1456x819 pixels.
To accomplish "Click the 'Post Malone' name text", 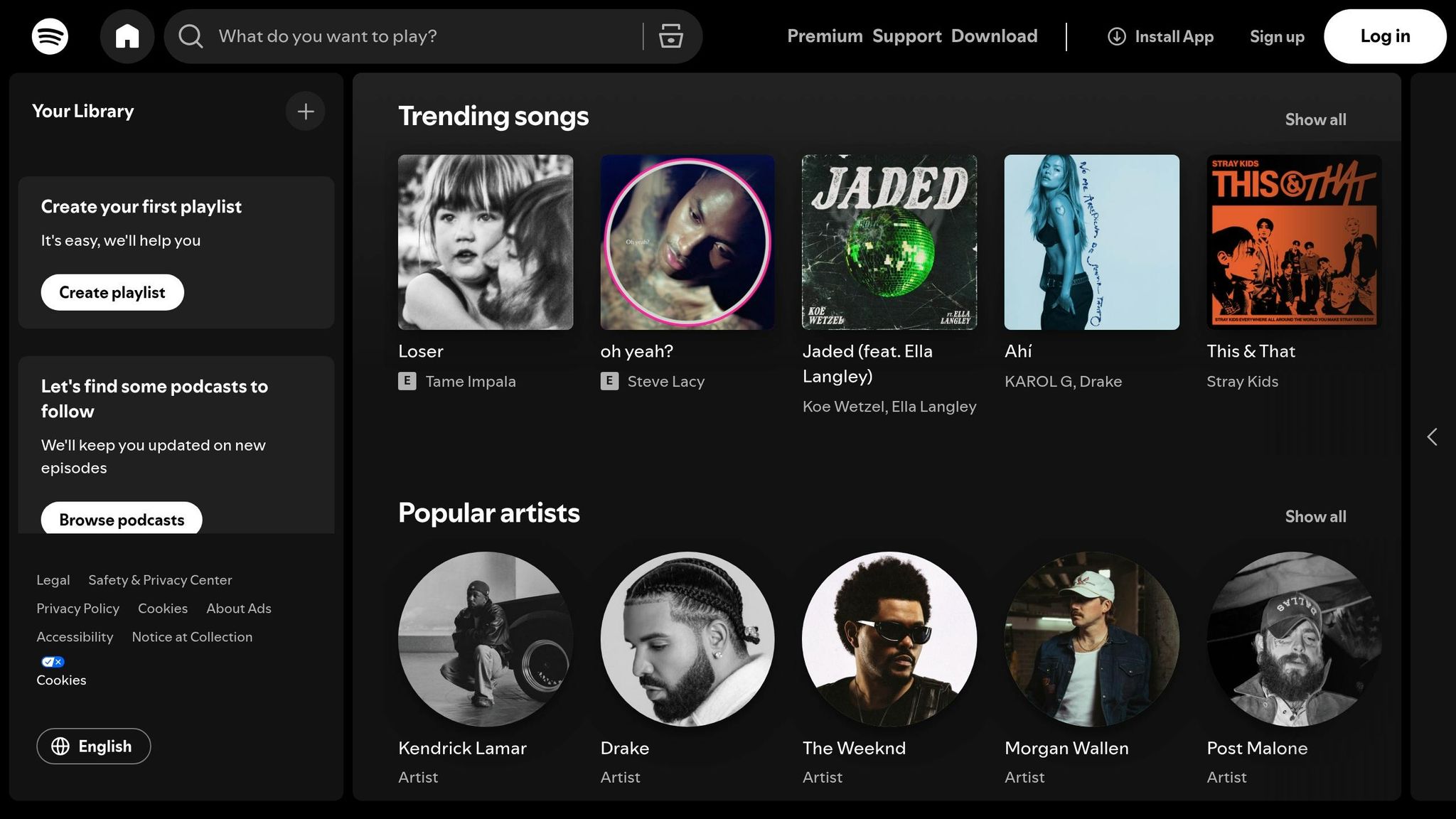I will (1257, 748).
